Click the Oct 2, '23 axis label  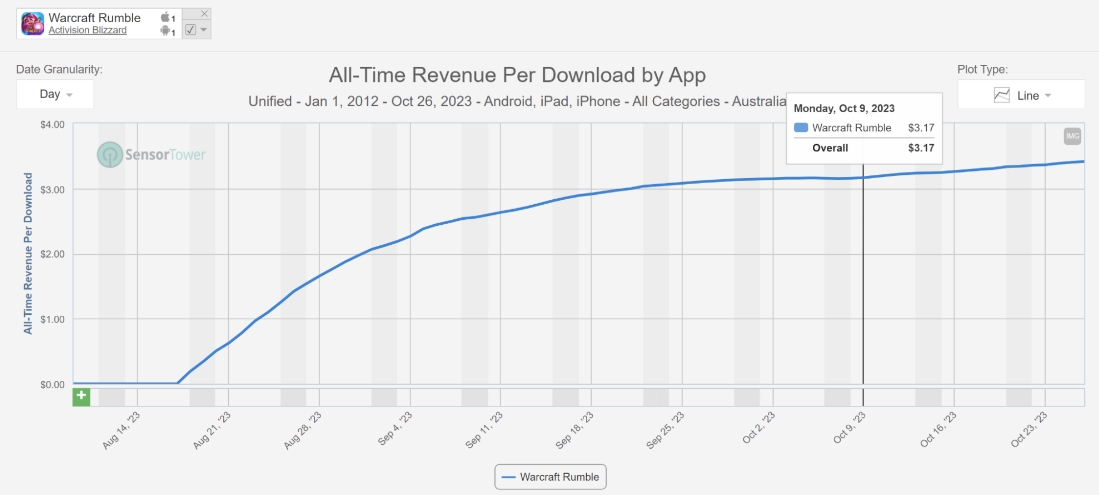click(759, 429)
